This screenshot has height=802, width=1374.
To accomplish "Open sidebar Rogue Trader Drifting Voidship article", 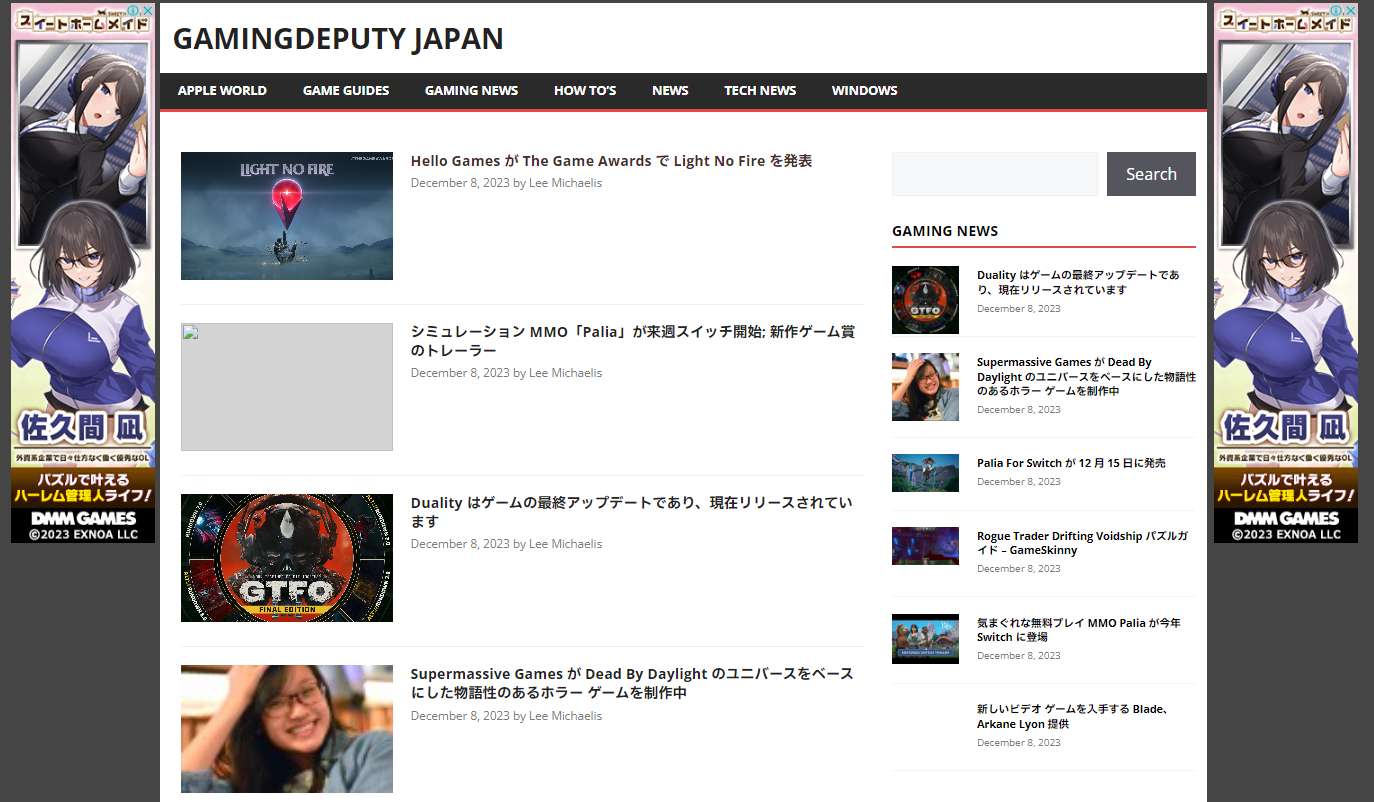I will click(x=1082, y=543).
